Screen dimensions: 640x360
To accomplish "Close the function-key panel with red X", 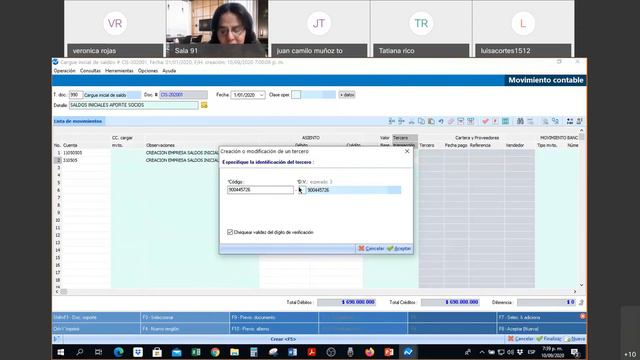I will point(582,316).
